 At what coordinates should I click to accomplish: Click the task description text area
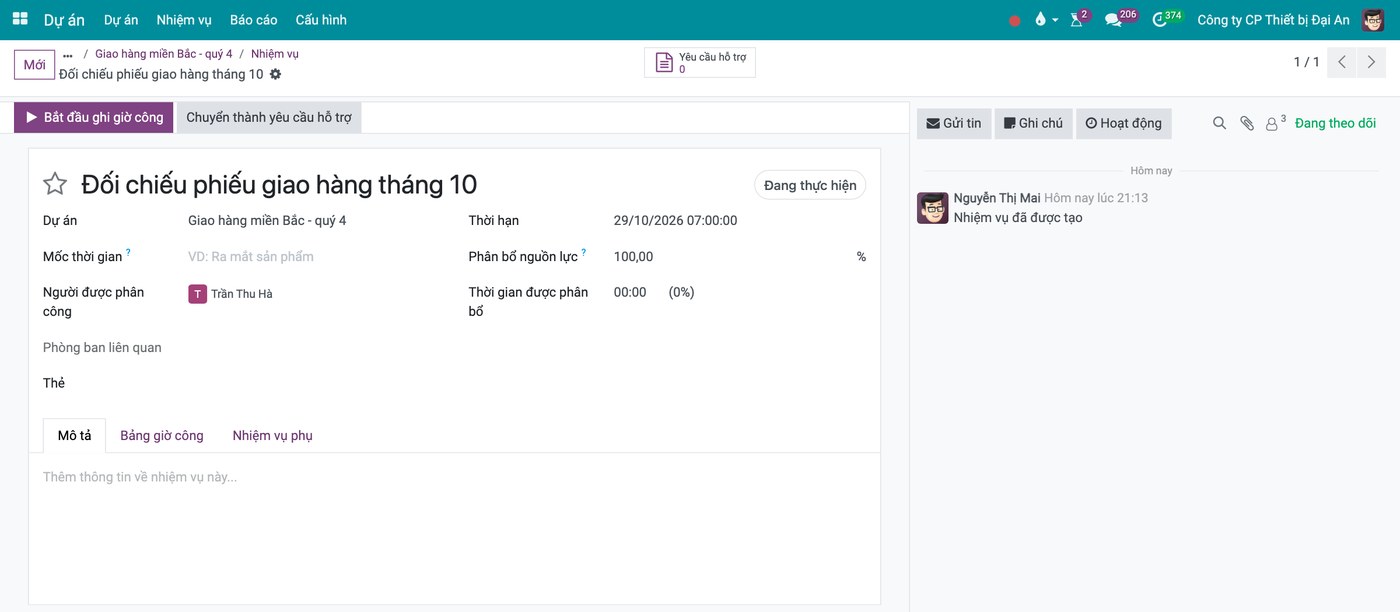coord(454,477)
